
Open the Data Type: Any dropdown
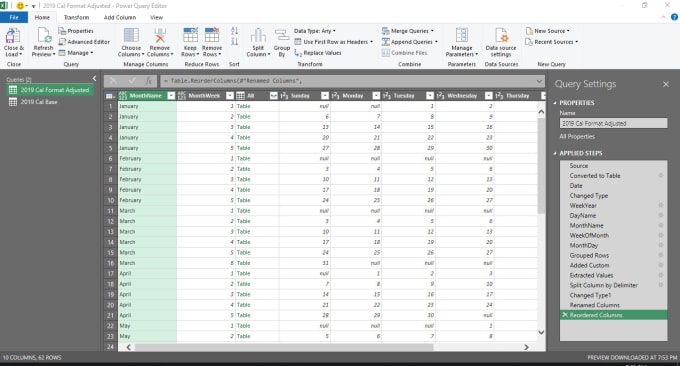pos(314,31)
